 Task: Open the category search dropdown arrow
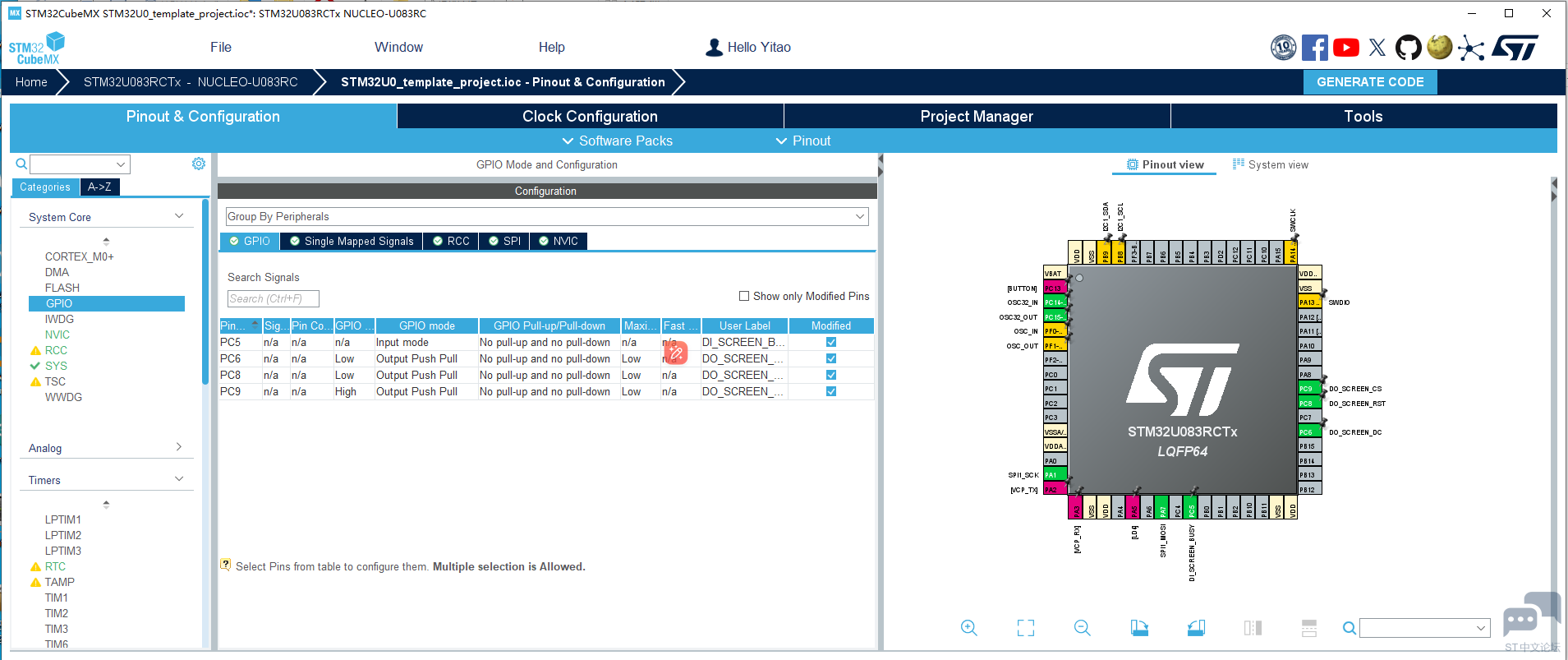[x=121, y=164]
